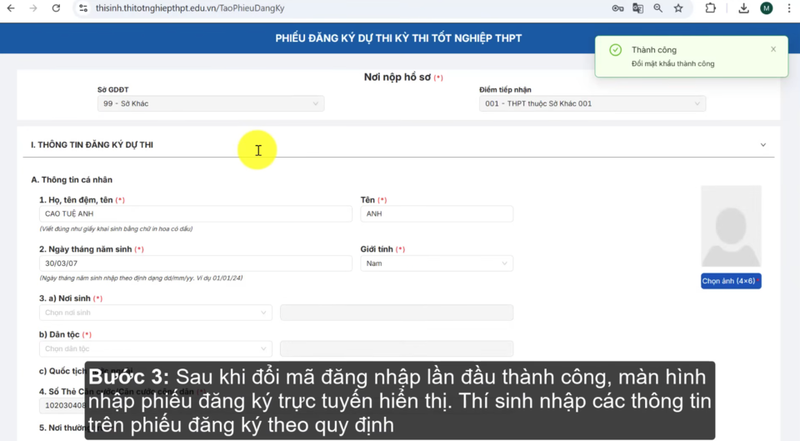
Task: Open the browser three-dot menu
Action: point(789,8)
